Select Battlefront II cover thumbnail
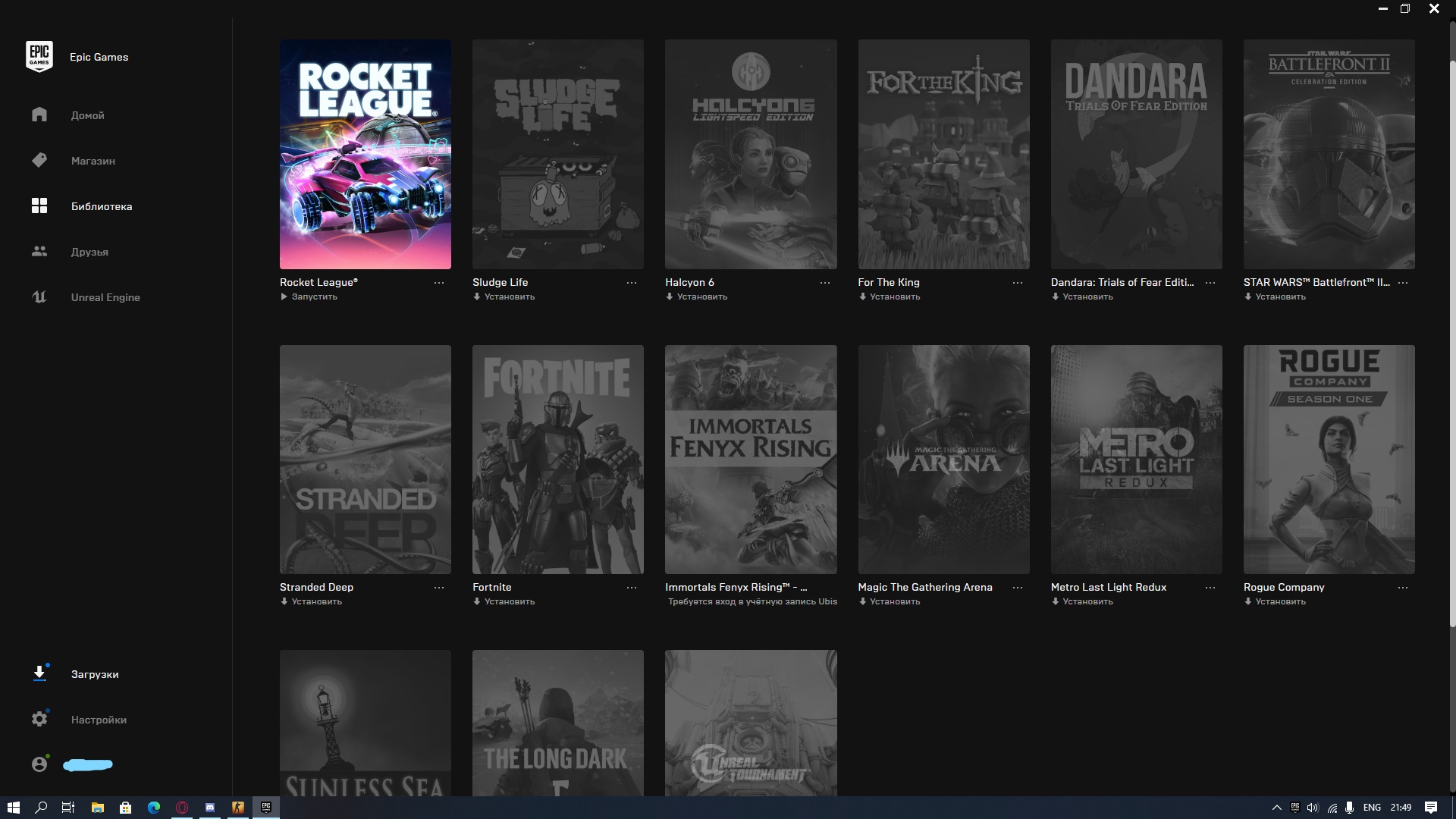The height and width of the screenshot is (819, 1456). point(1329,154)
